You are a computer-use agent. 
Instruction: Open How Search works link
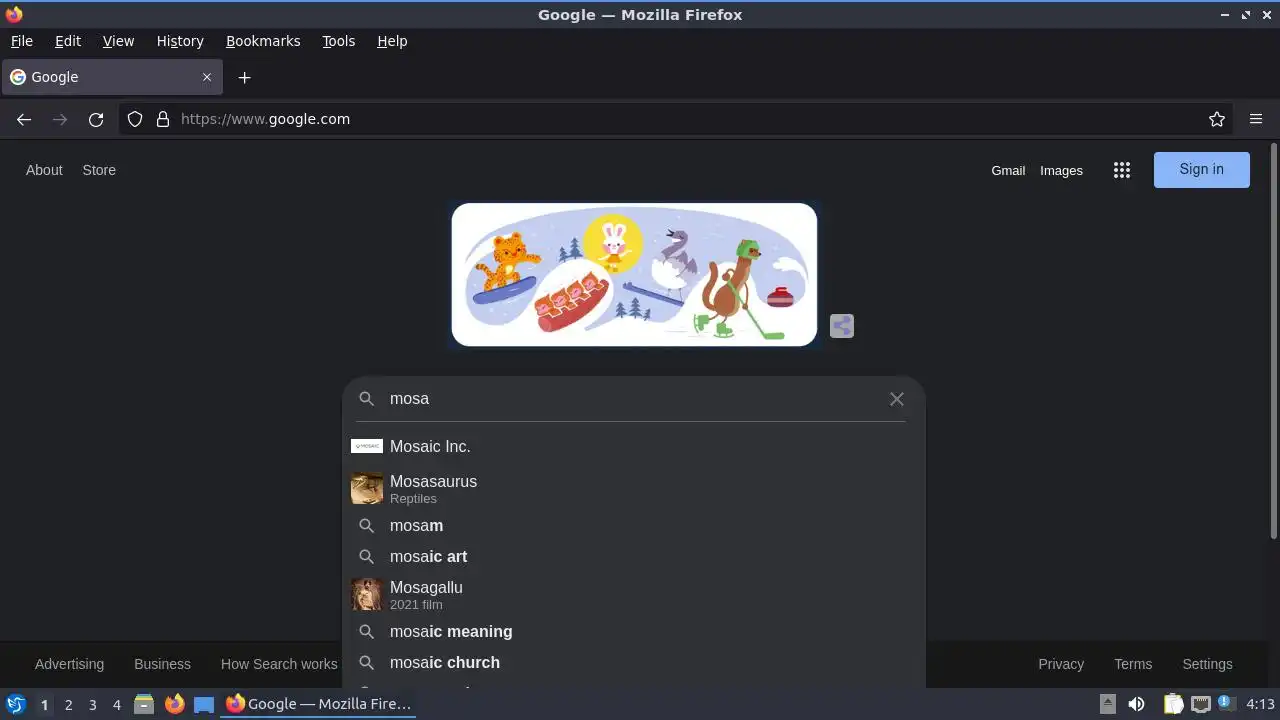coord(279,664)
